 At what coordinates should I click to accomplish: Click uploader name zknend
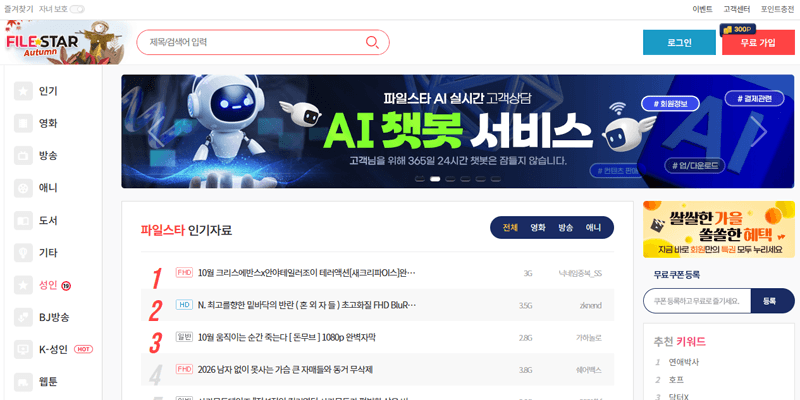coord(590,306)
